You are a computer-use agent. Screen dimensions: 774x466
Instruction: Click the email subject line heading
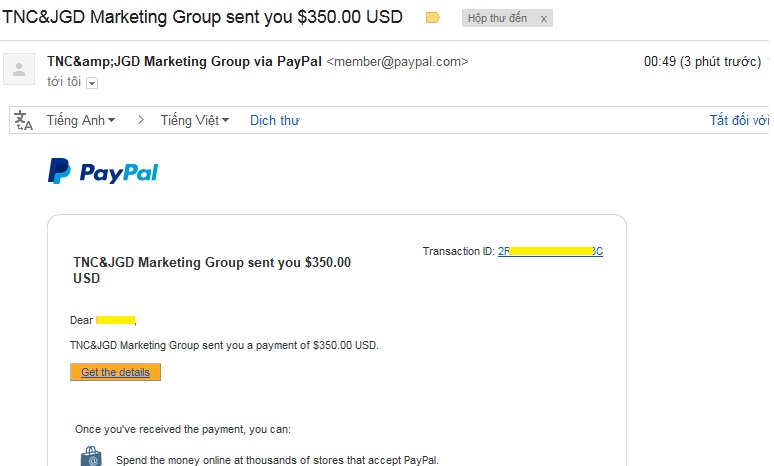(203, 17)
